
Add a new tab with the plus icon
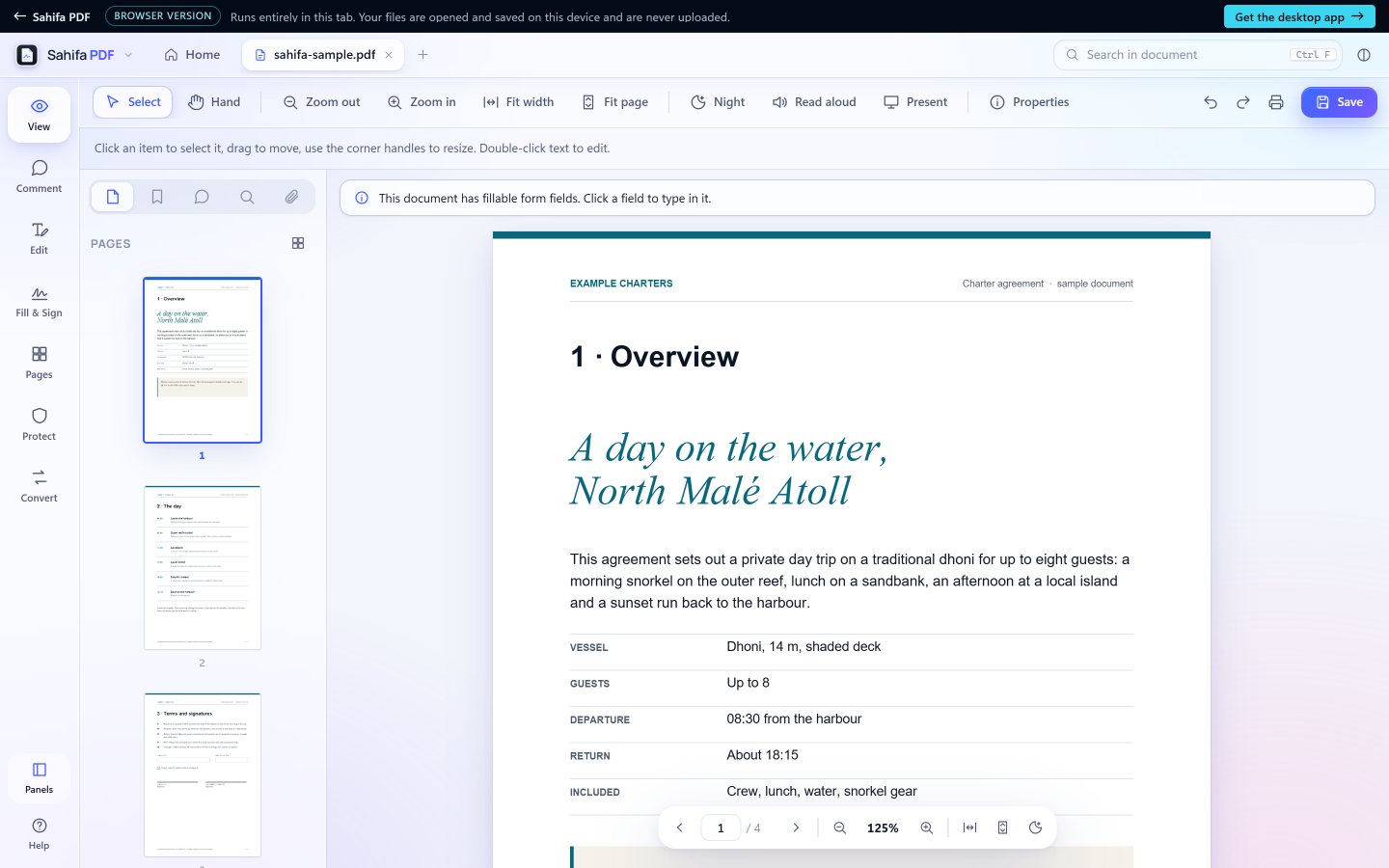click(x=422, y=55)
